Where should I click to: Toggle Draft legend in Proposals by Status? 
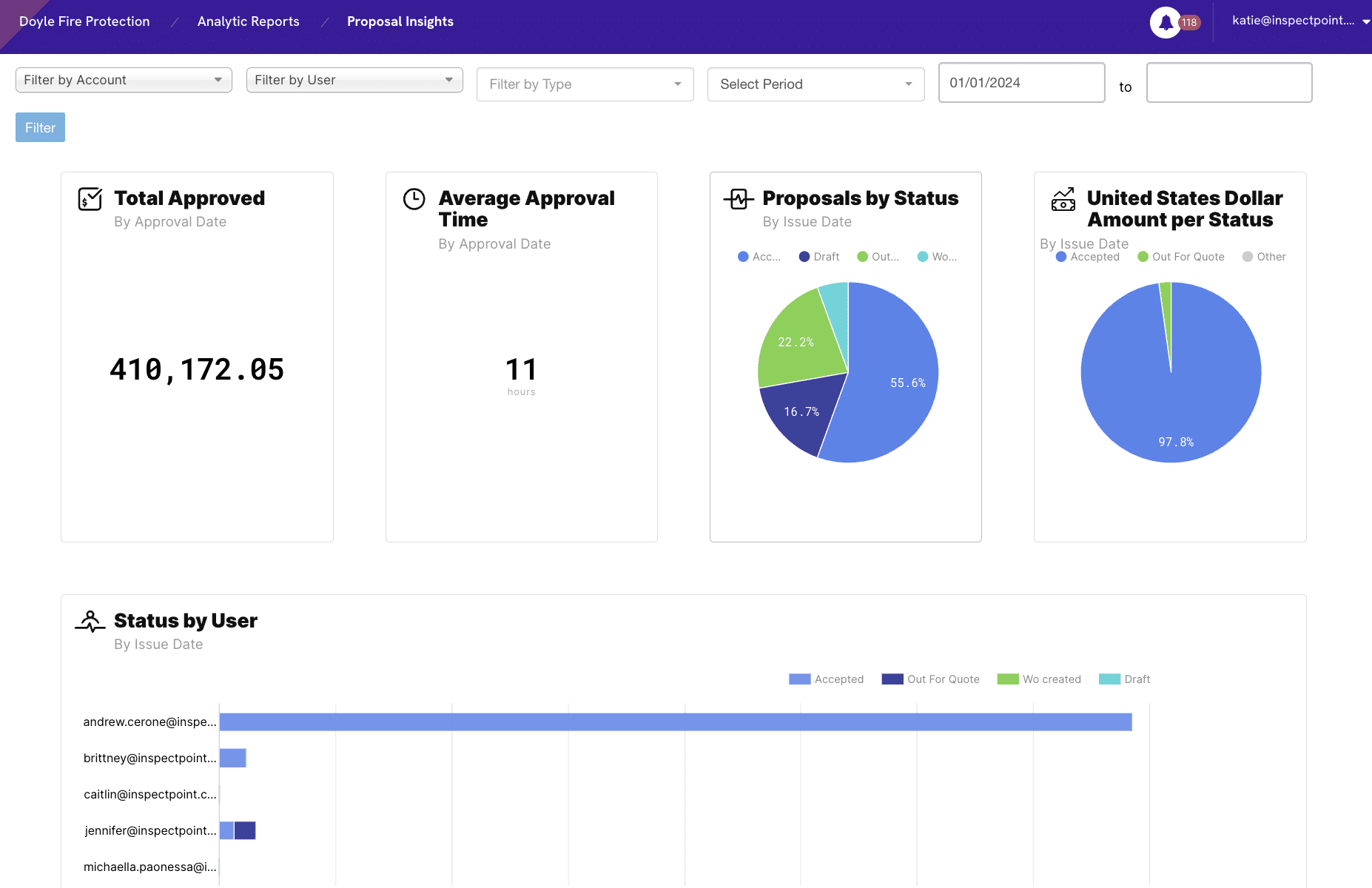pyautogui.click(x=819, y=257)
